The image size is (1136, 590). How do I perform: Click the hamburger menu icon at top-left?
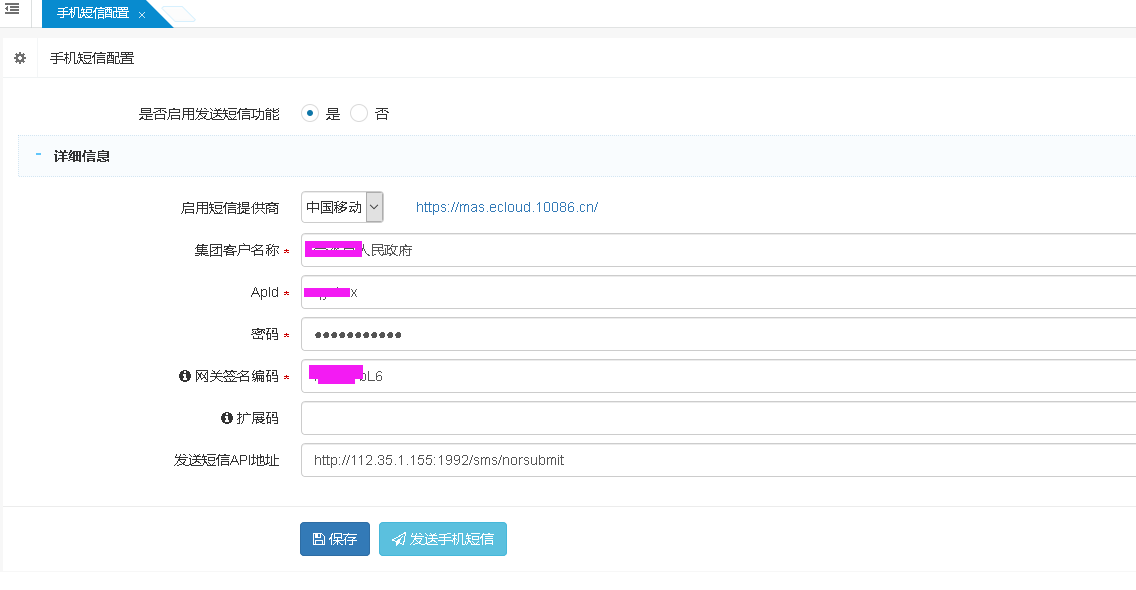click(x=12, y=9)
